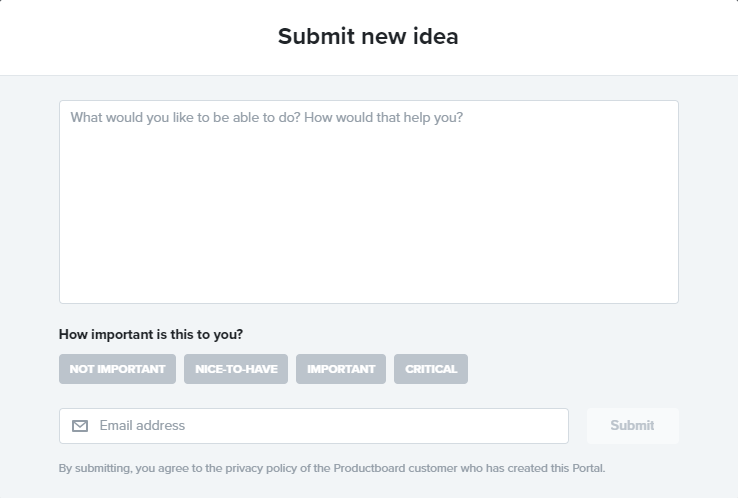Click the word 'Portal' ending the disclaimer
The image size is (738, 498).
coord(588,468)
